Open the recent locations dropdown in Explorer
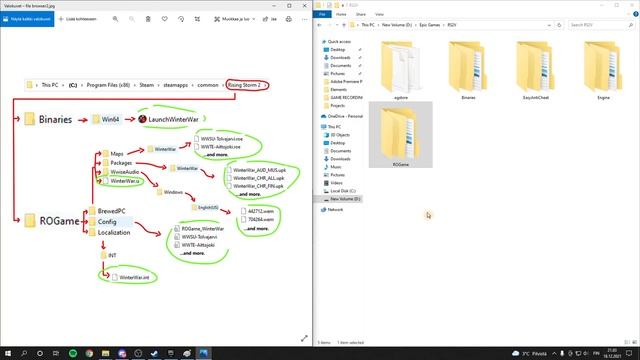The width and height of the screenshot is (640, 360). pos(337,25)
